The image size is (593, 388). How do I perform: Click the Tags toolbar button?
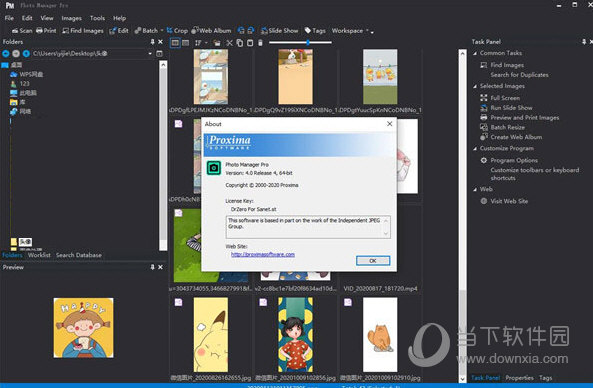click(x=315, y=31)
